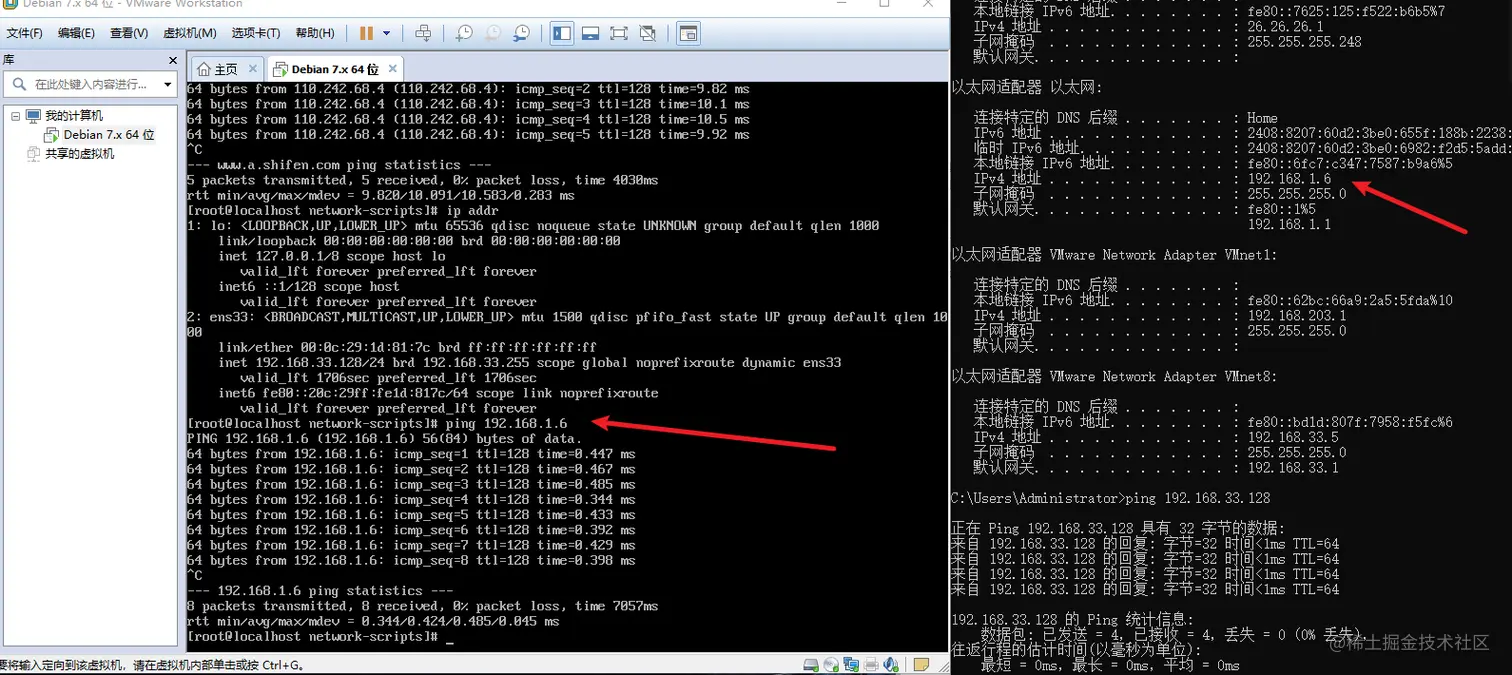The height and width of the screenshot is (675, 1512).
Task: Click the revert to snapshot toolbar icon
Action: (x=493, y=33)
